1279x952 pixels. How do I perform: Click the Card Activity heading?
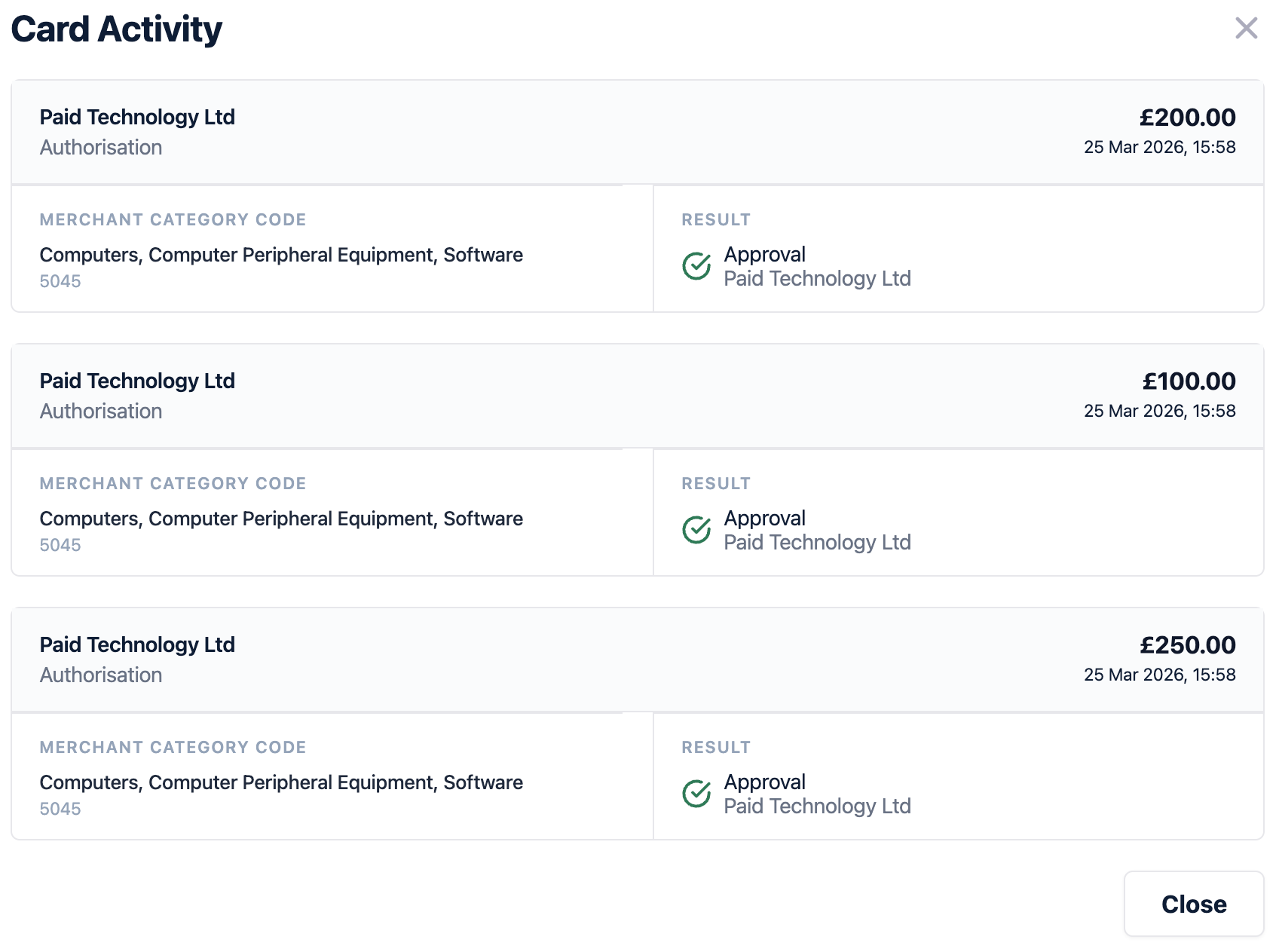(117, 30)
